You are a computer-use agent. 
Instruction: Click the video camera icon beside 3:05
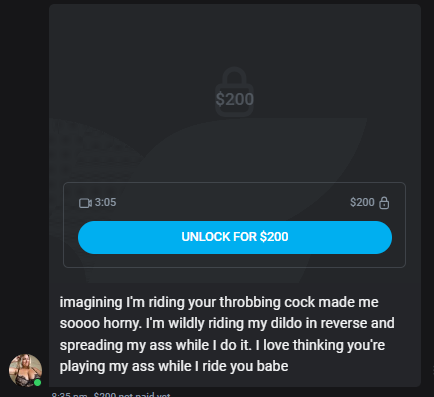point(85,203)
